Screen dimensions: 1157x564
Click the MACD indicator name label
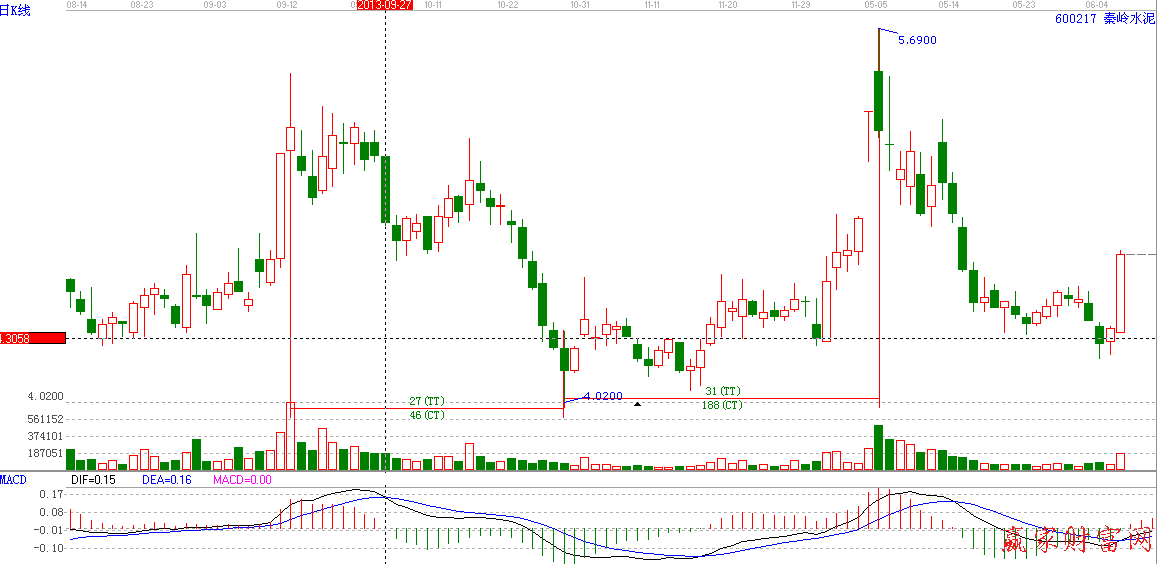click(x=14, y=480)
